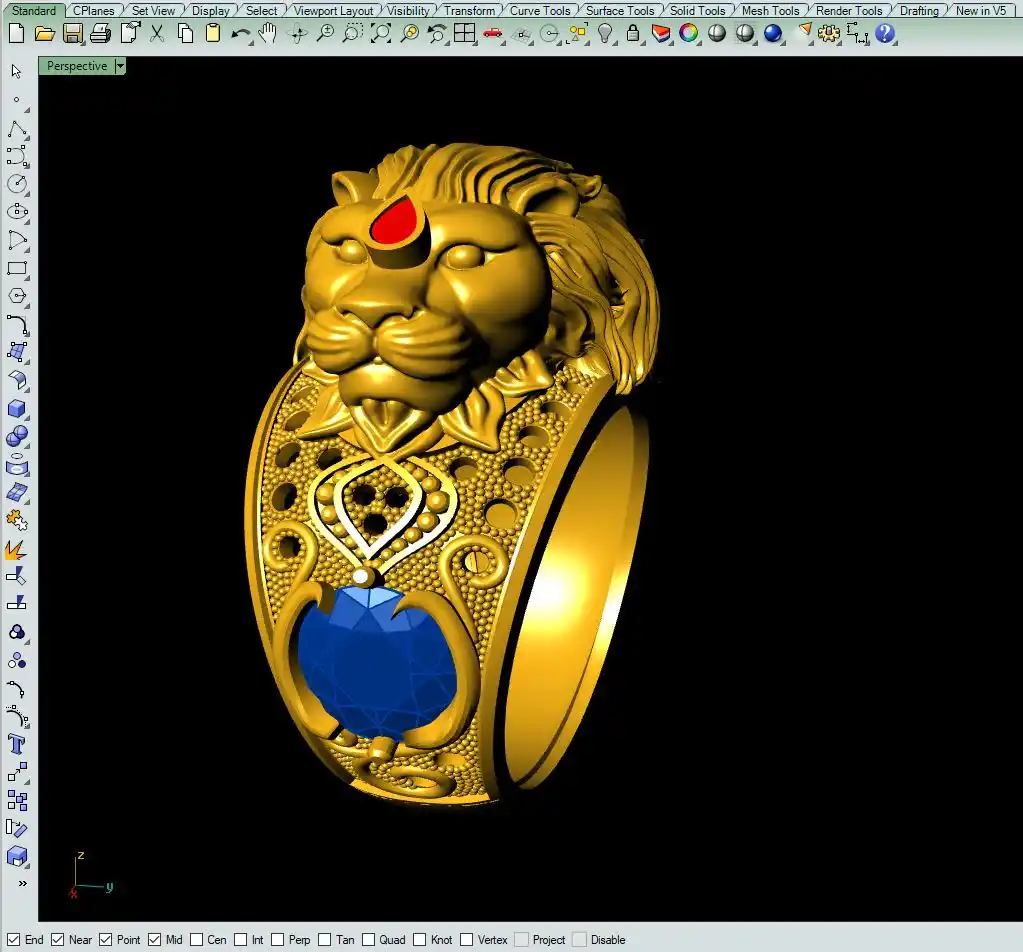Click the Open file folder icon
This screenshot has width=1023, height=952.
pyautogui.click(x=44, y=33)
